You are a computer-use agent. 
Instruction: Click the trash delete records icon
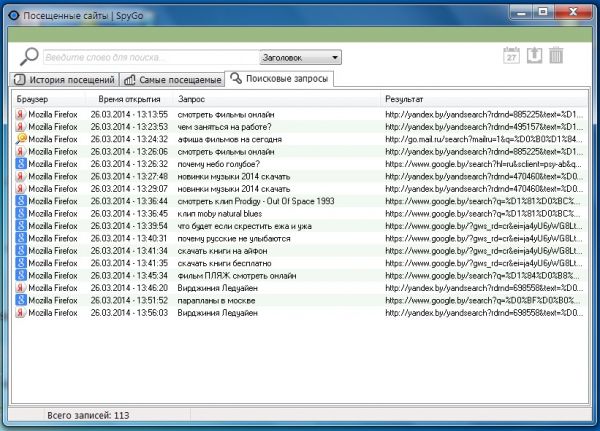[556, 56]
